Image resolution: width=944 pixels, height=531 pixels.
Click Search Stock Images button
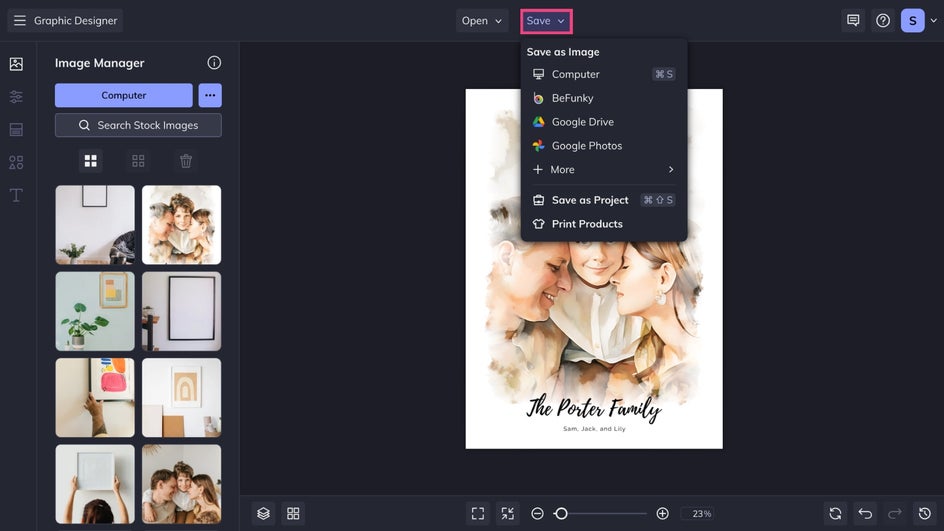[138, 125]
